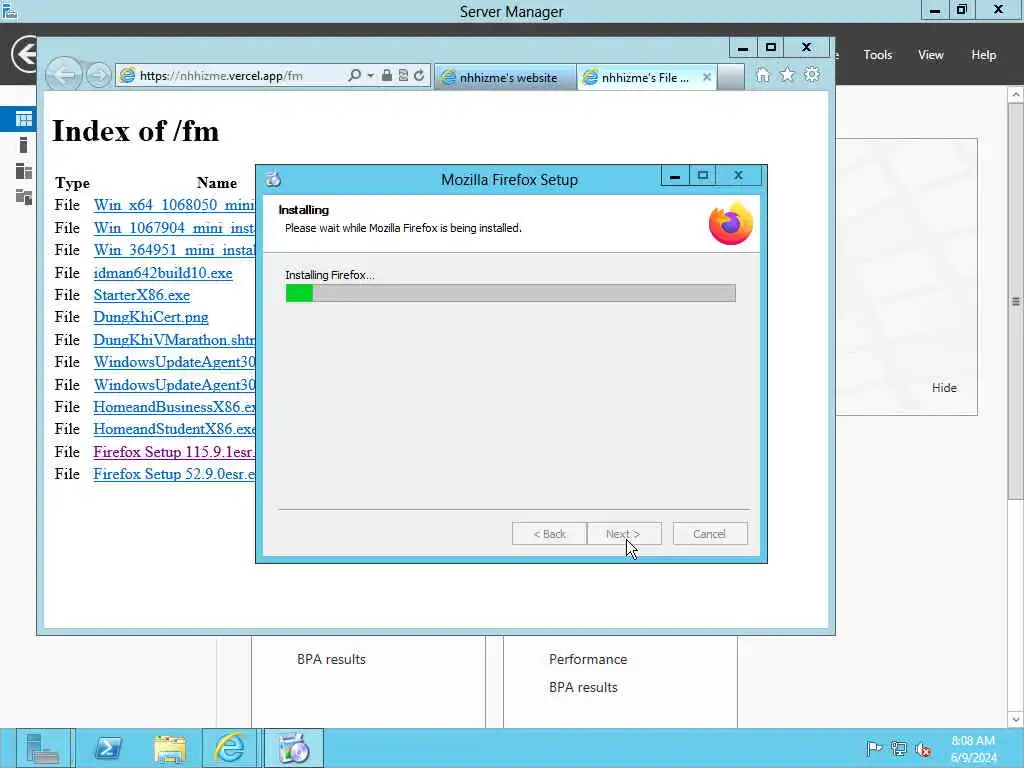The height and width of the screenshot is (768, 1024).
Task: Launch PowerShell from the taskbar
Action: 108,748
